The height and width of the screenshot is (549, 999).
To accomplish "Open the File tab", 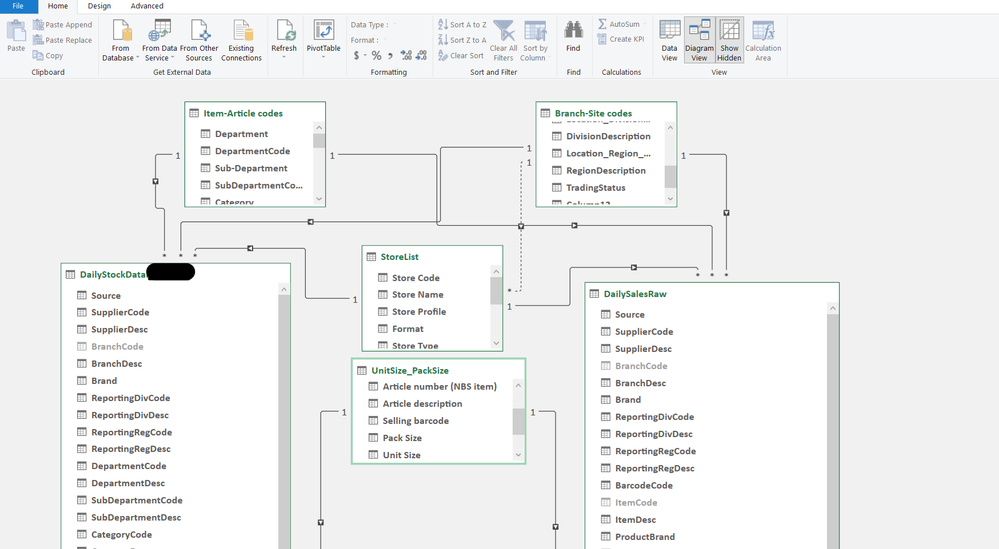I will click(x=18, y=6).
